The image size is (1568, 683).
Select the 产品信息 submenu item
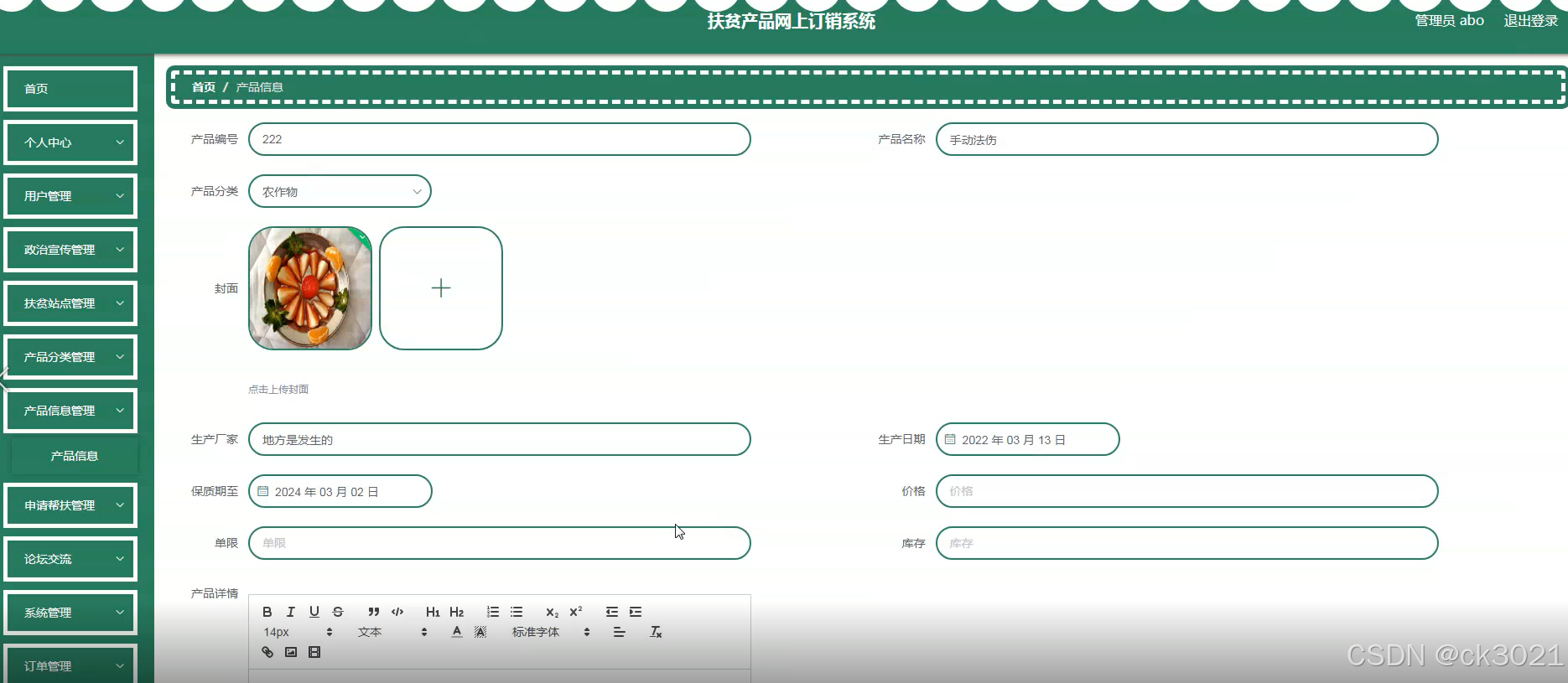point(75,456)
